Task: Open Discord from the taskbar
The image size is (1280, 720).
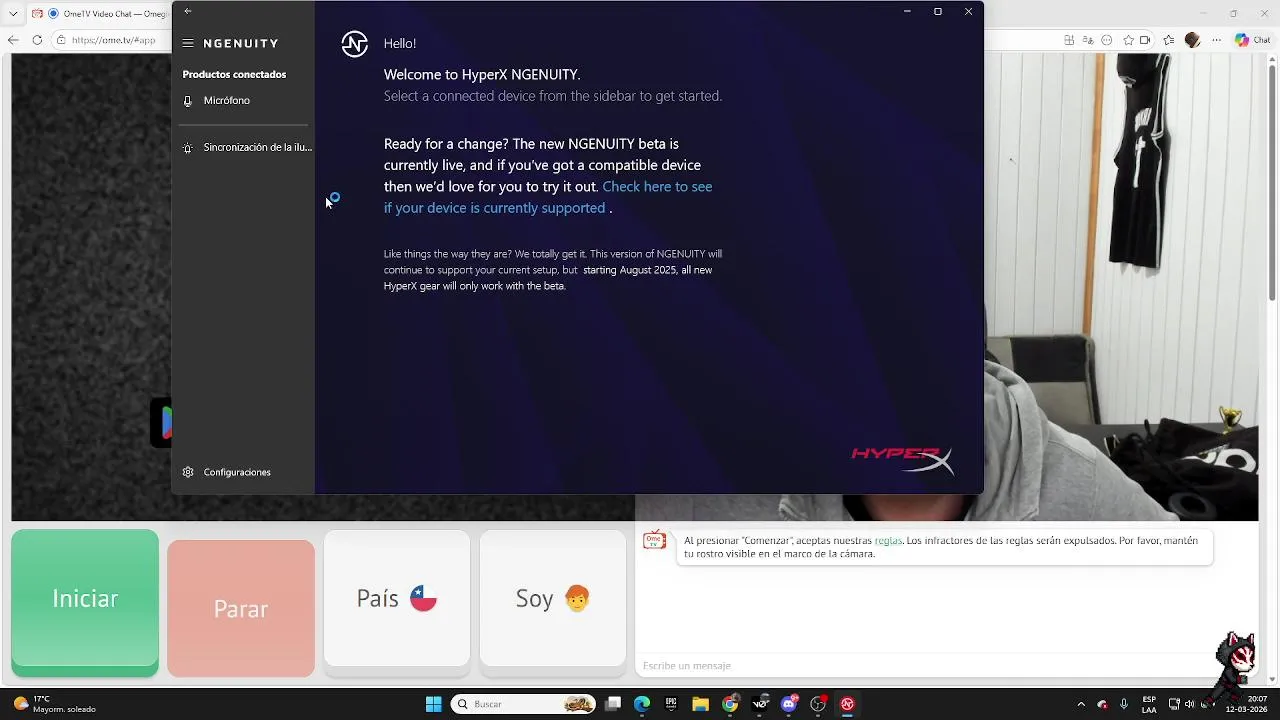Action: pyautogui.click(x=789, y=704)
